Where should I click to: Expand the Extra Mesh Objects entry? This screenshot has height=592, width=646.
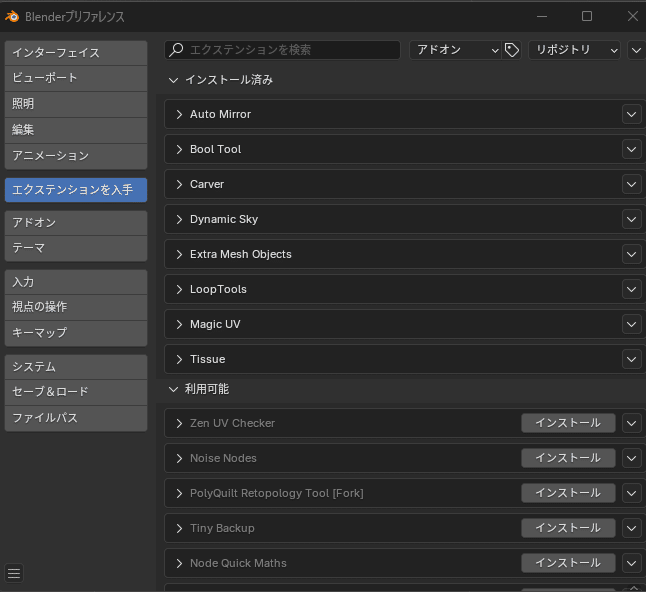coord(179,254)
